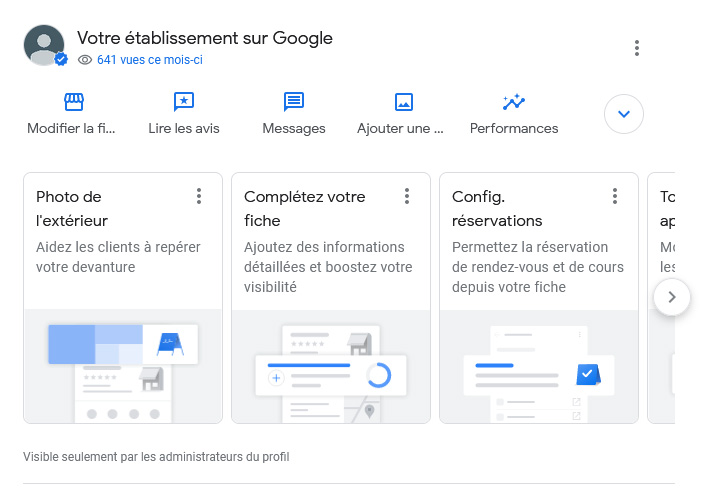The width and height of the screenshot is (713, 503).
Task: Click the Modifier la fiche storefront icon
Action: [x=73, y=102]
